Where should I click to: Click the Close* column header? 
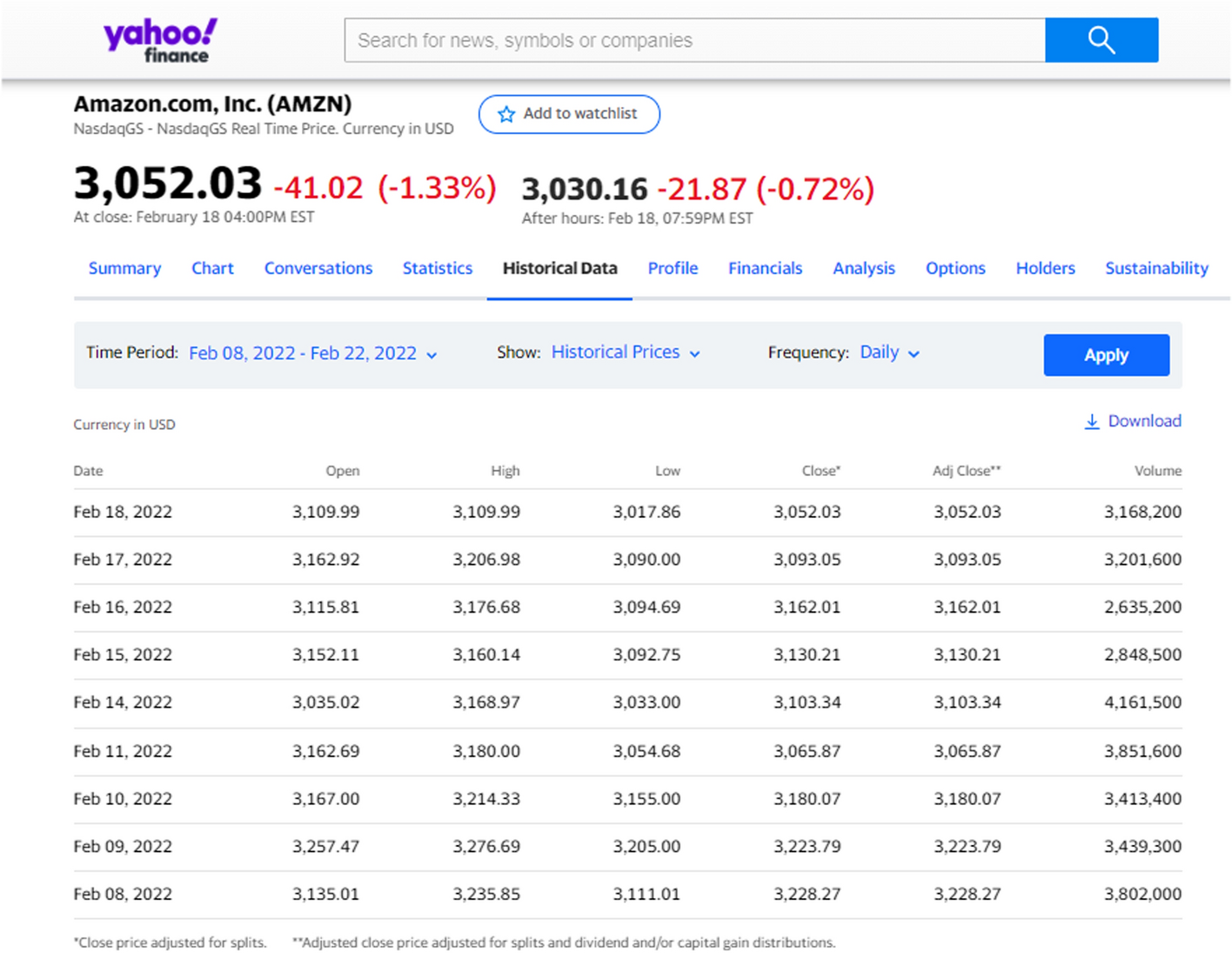[820, 471]
